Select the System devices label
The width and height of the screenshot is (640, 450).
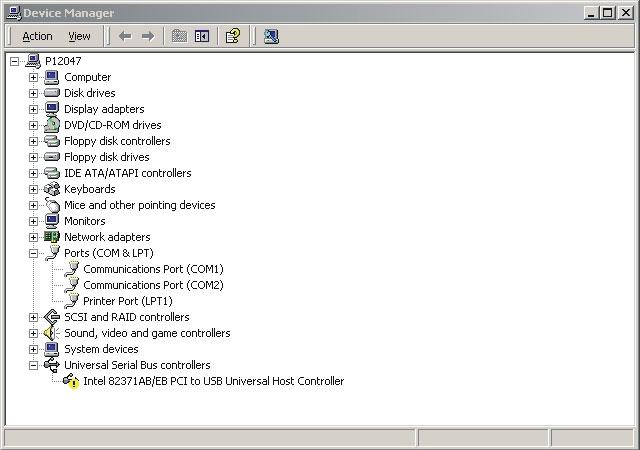coord(101,349)
